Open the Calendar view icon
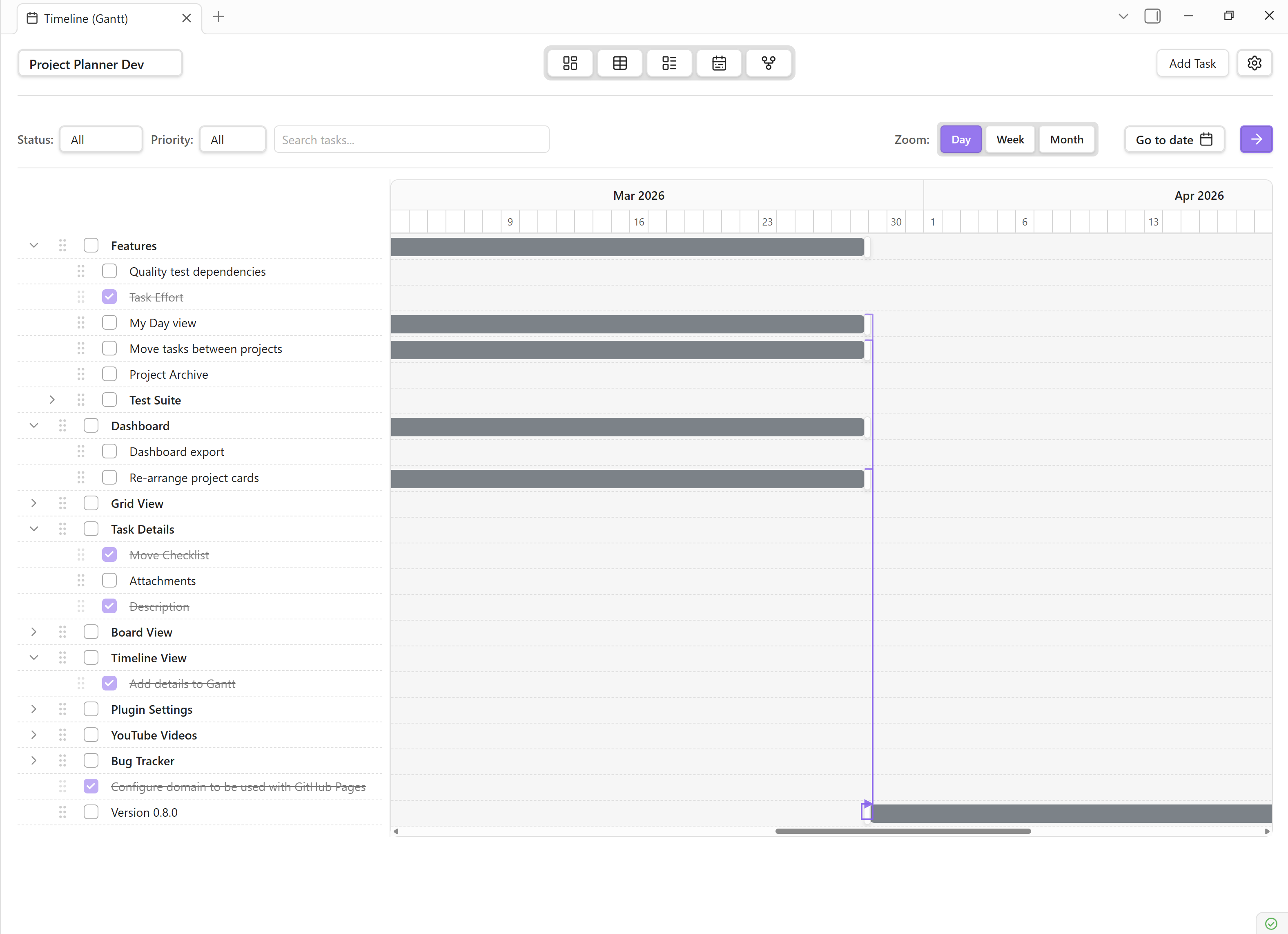 coord(718,63)
